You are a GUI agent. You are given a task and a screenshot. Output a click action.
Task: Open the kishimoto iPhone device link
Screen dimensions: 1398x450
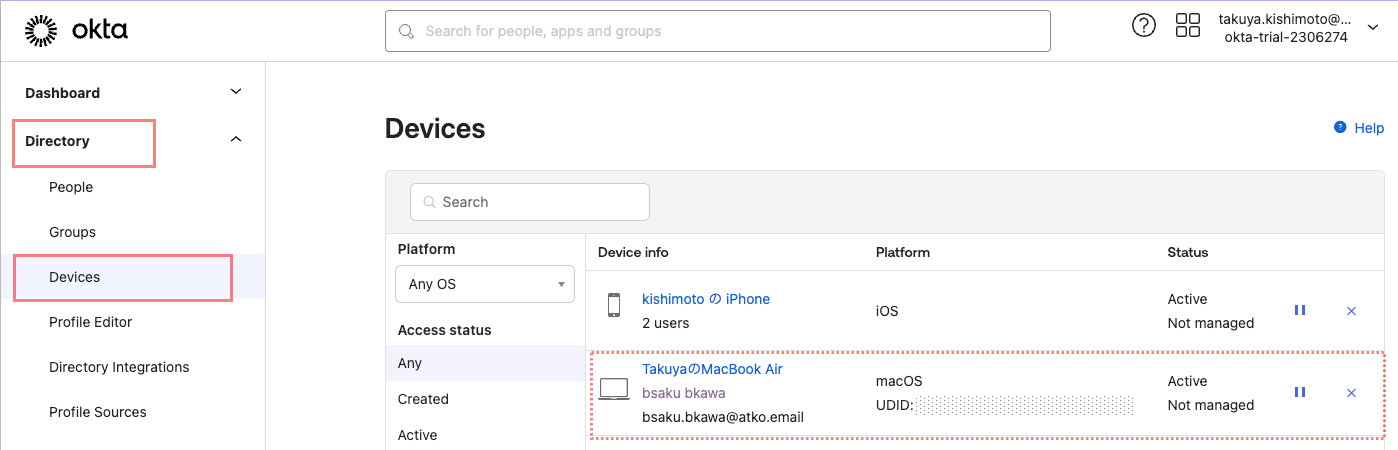coord(705,299)
